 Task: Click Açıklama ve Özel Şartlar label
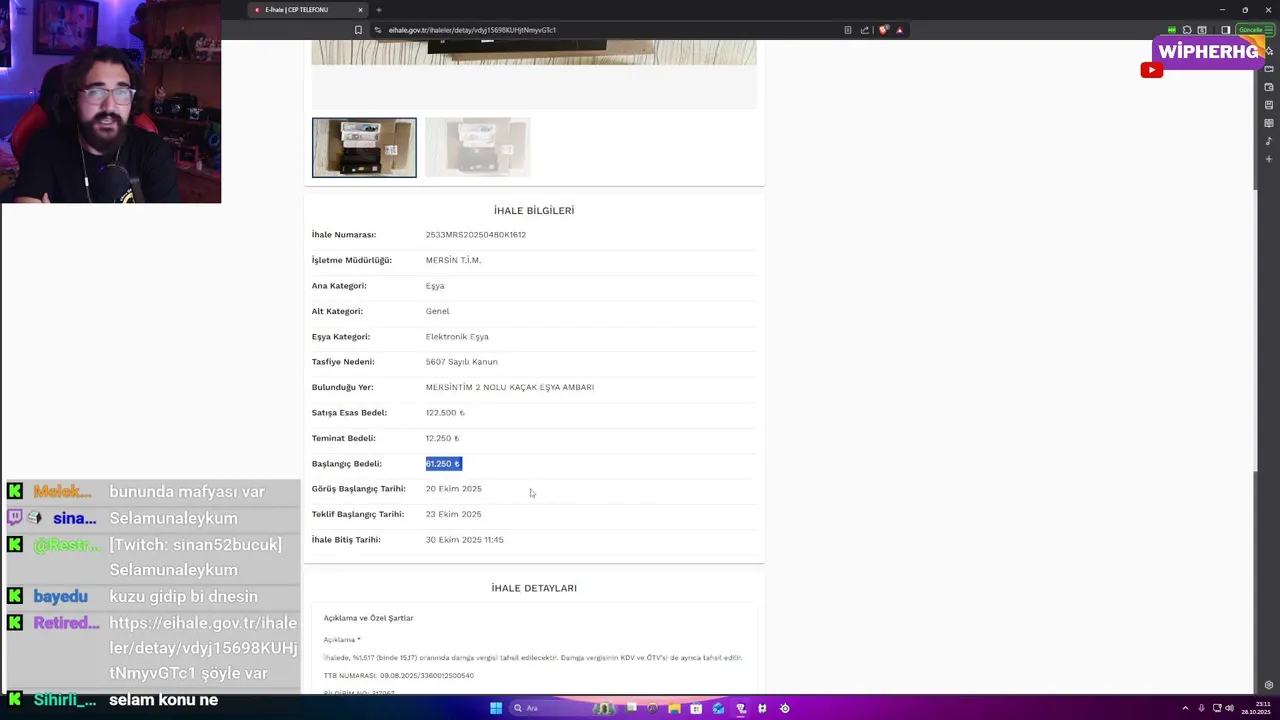pyautogui.click(x=368, y=618)
